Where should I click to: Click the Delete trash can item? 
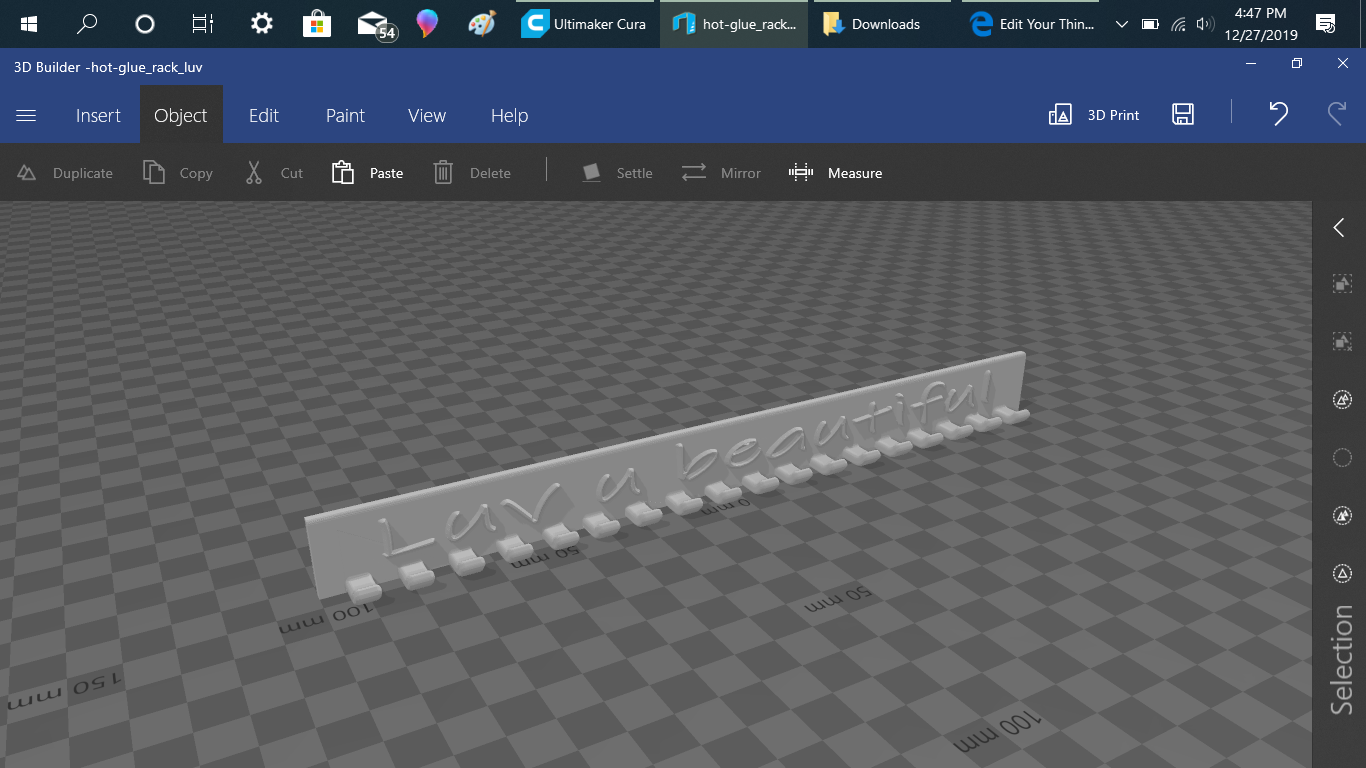pyautogui.click(x=472, y=173)
